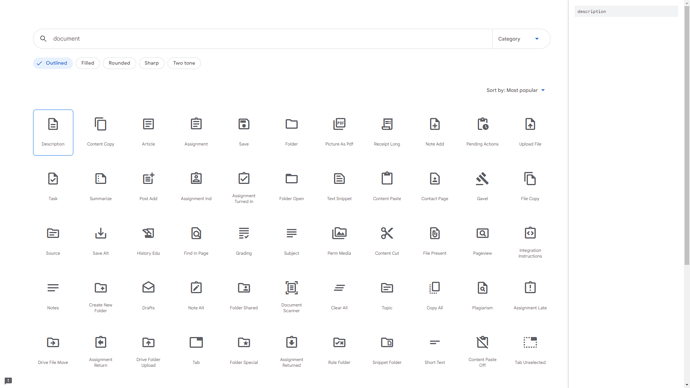Select the File Present icon
This screenshot has height=388, width=690.
435,234
